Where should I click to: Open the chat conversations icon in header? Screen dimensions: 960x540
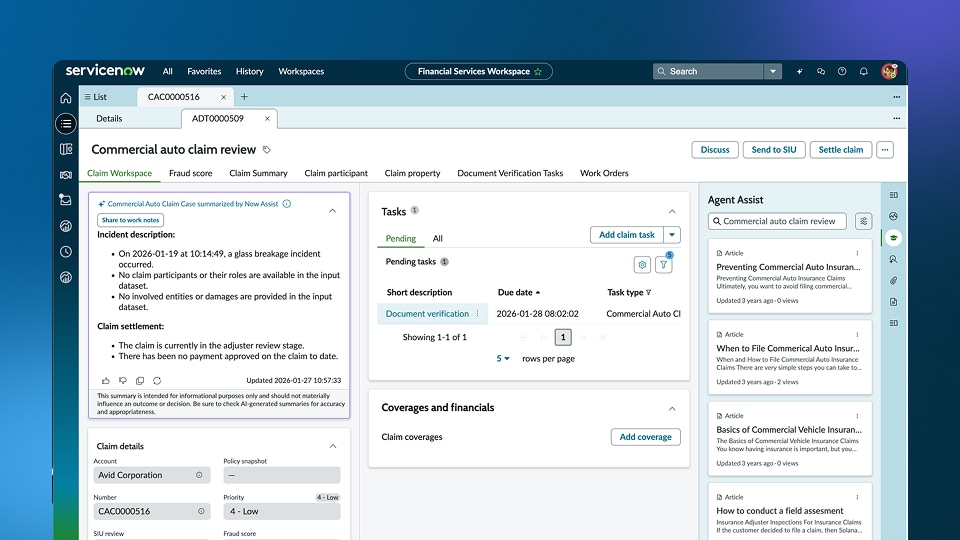pos(820,72)
